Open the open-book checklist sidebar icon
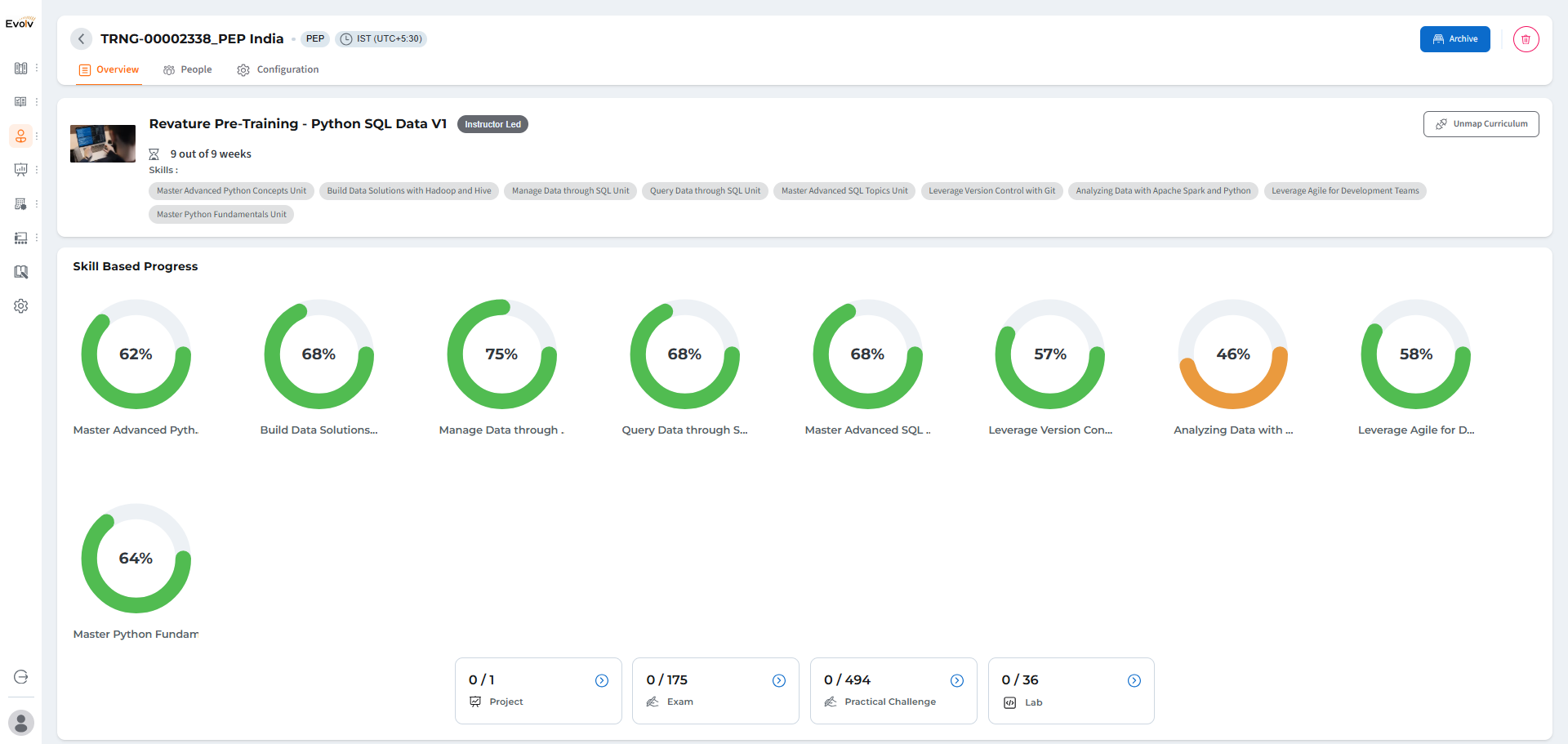1568x744 pixels. 21,102
